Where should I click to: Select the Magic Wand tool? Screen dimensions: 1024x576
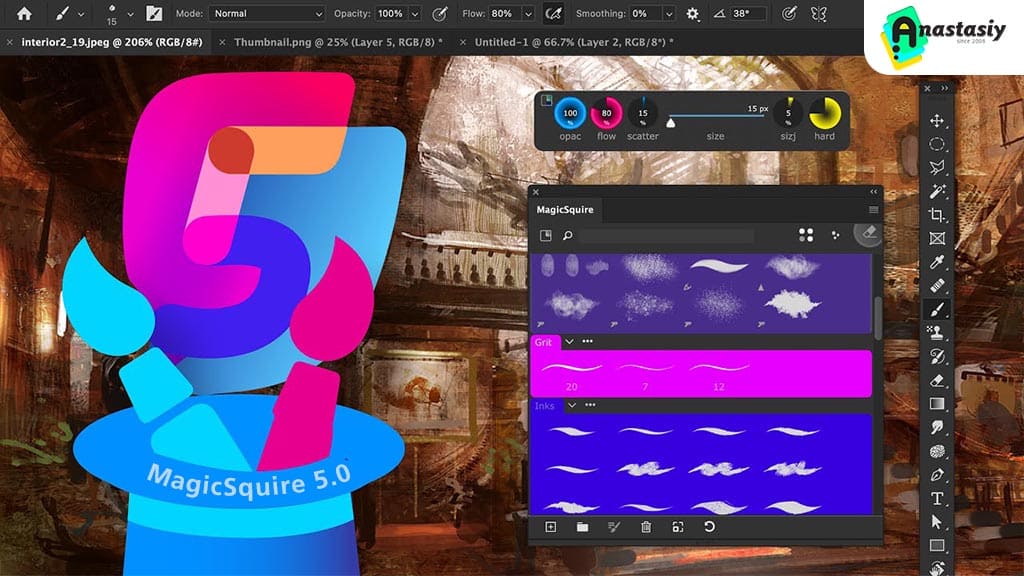[x=936, y=191]
